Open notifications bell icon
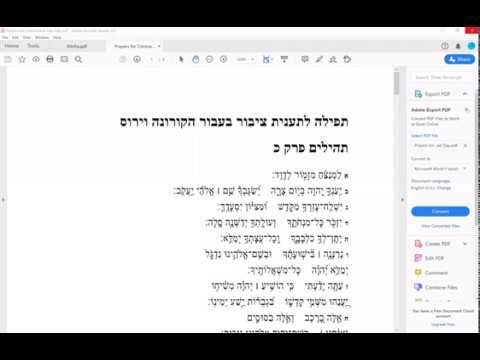 (x=458, y=46)
